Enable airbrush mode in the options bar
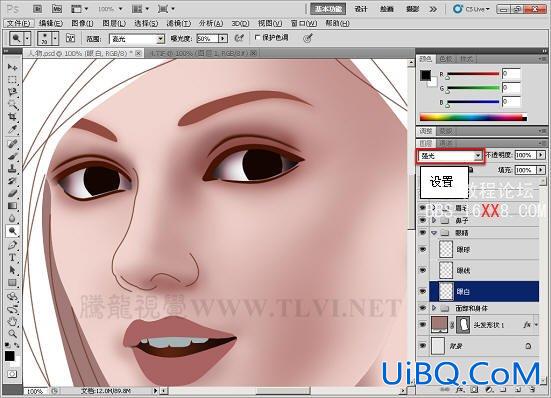This screenshot has height=398, width=551. click(x=239, y=38)
